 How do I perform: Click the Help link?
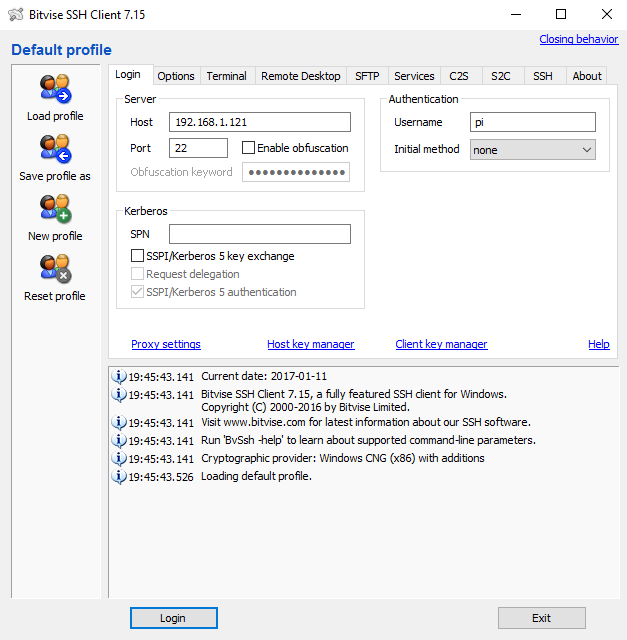tap(599, 344)
